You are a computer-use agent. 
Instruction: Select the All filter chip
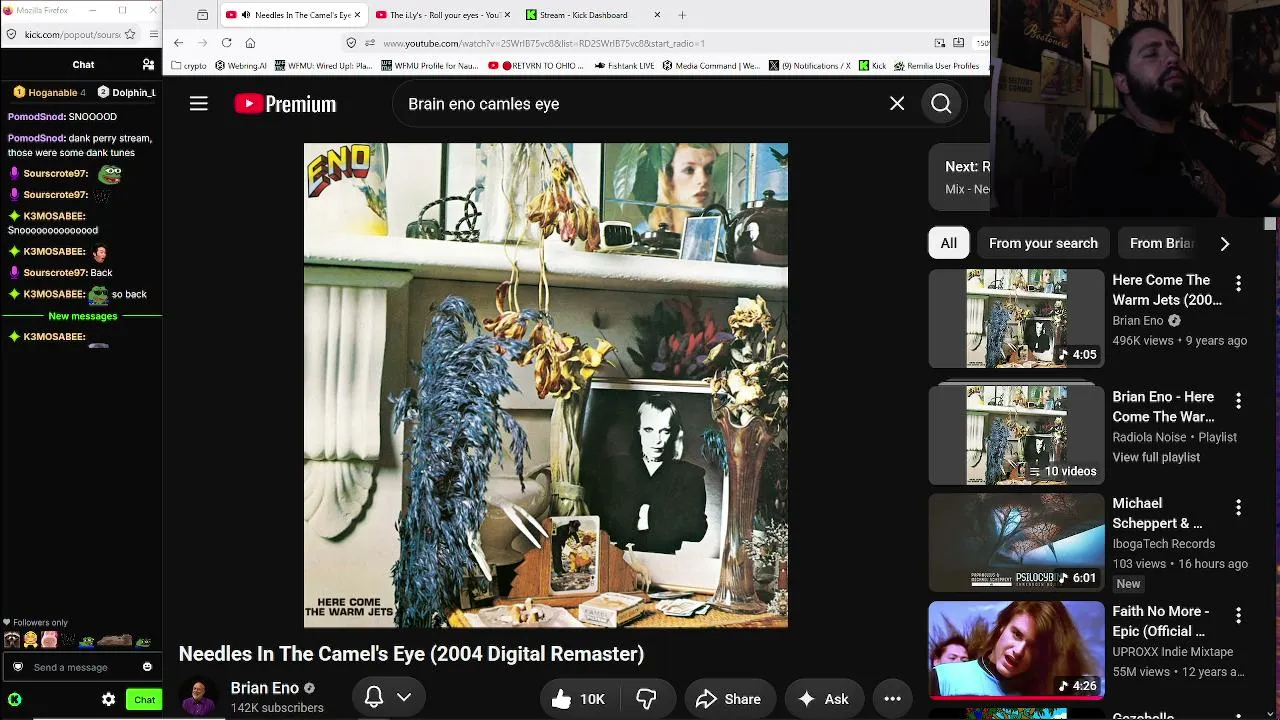[x=949, y=243]
